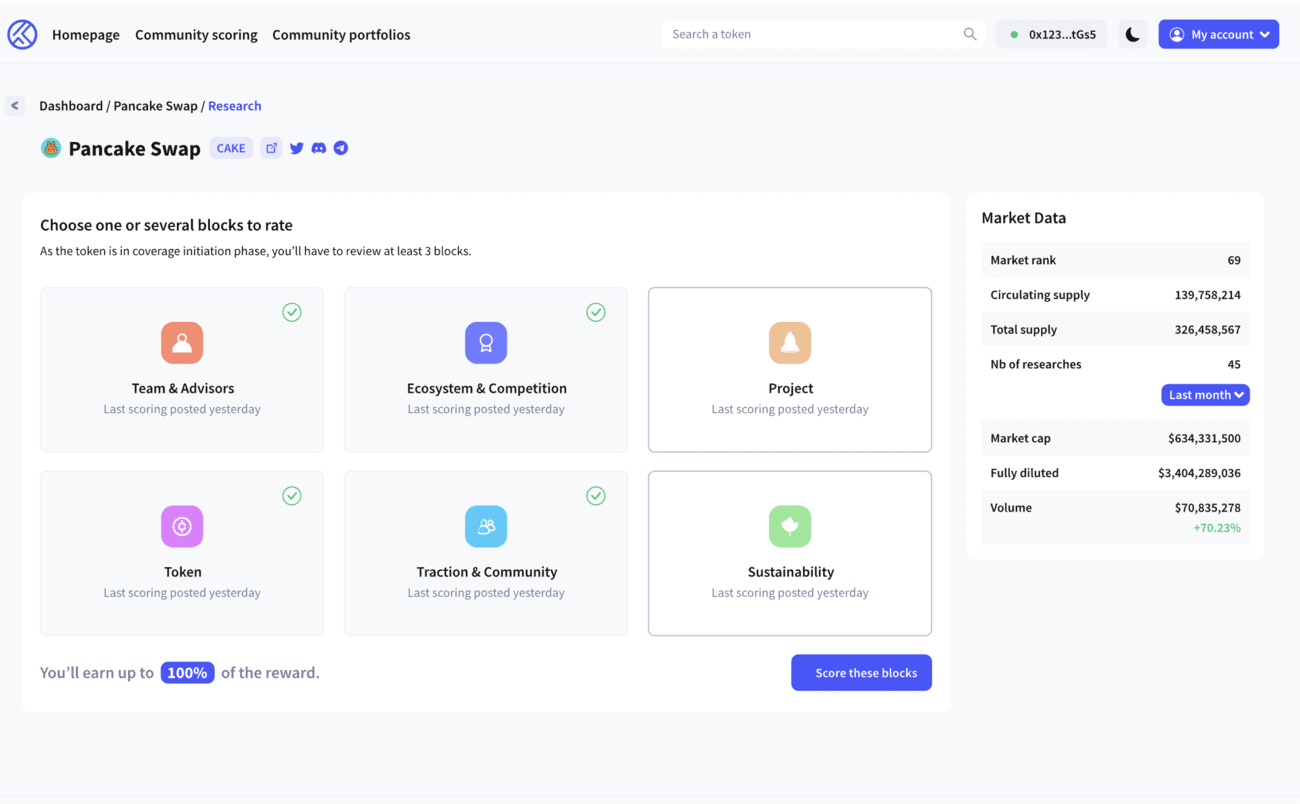Uncheck the Team & Advisors checkmark
The width and height of the screenshot is (1300, 804).
(292, 312)
